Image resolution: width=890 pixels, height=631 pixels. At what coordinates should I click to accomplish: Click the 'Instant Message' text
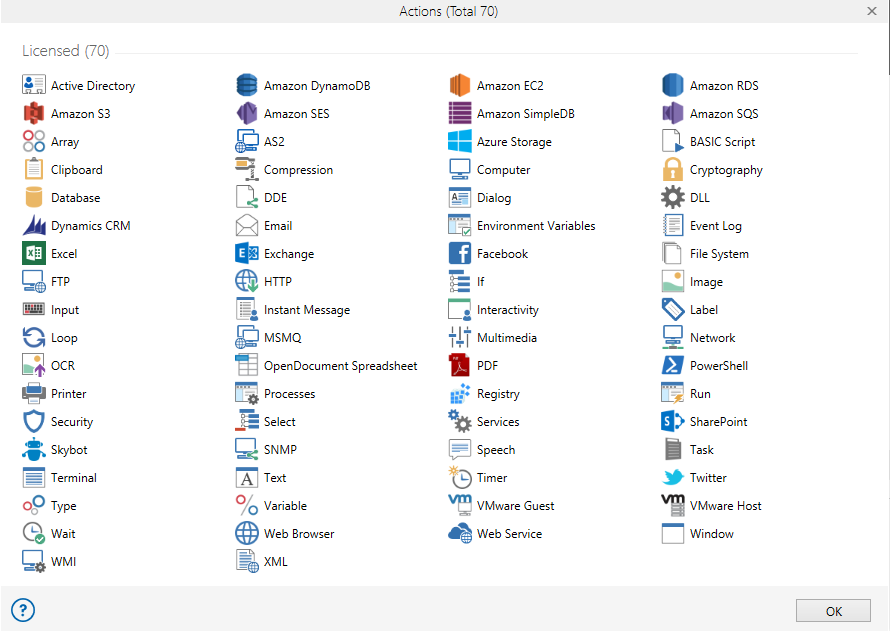coord(307,310)
